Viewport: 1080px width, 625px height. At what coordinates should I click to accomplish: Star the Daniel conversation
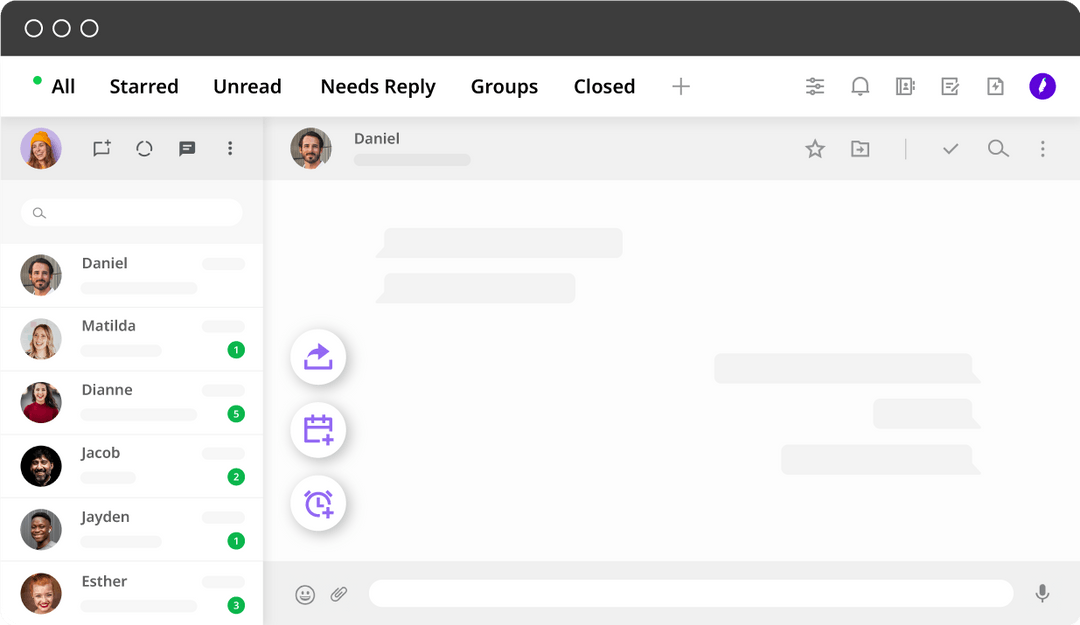click(815, 149)
